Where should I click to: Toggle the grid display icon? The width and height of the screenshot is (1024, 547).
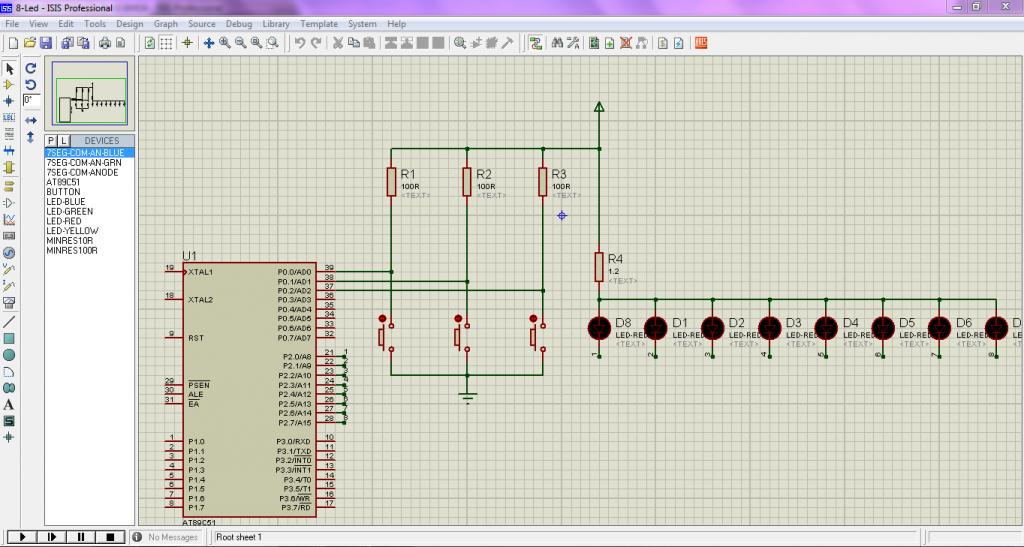coord(167,43)
